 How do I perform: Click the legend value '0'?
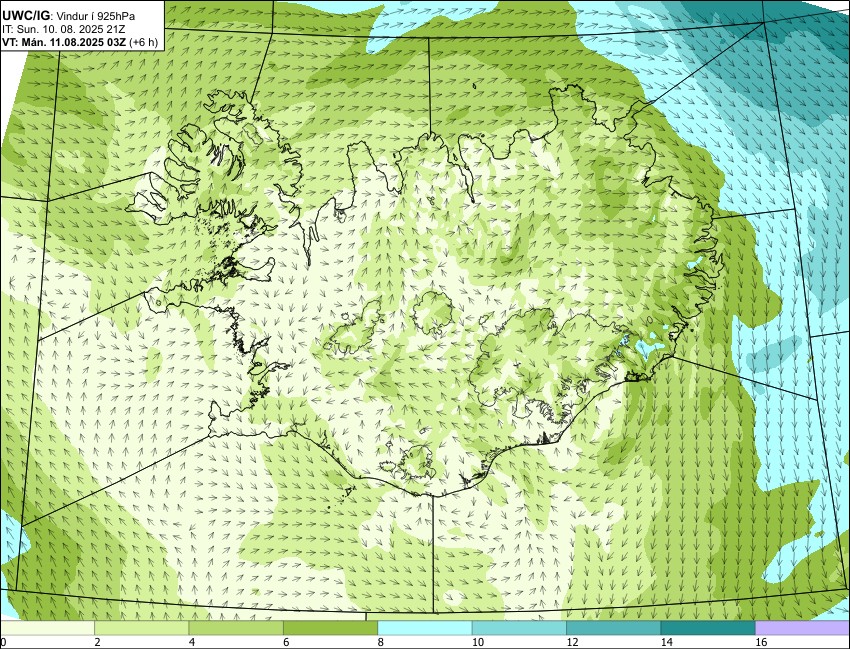click(x=3, y=642)
